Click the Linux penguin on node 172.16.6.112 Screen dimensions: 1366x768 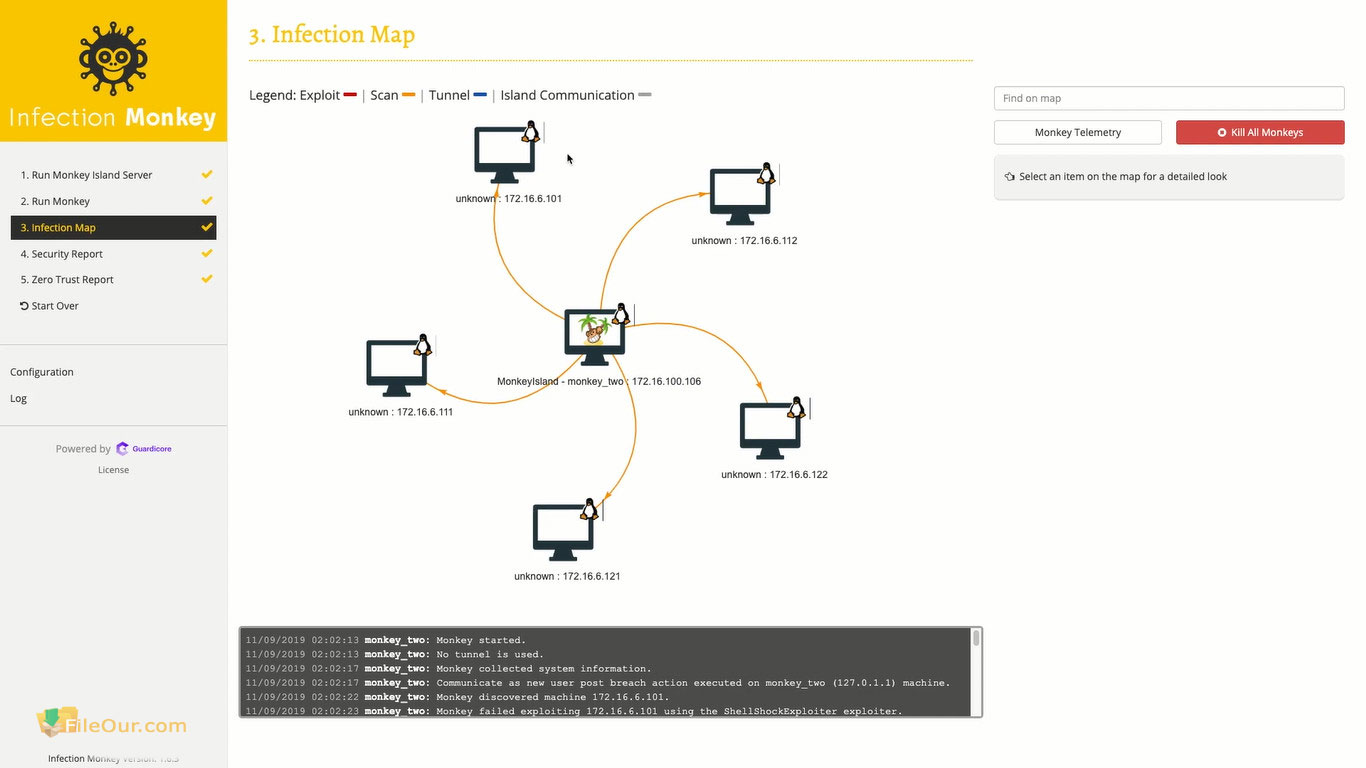(x=766, y=173)
